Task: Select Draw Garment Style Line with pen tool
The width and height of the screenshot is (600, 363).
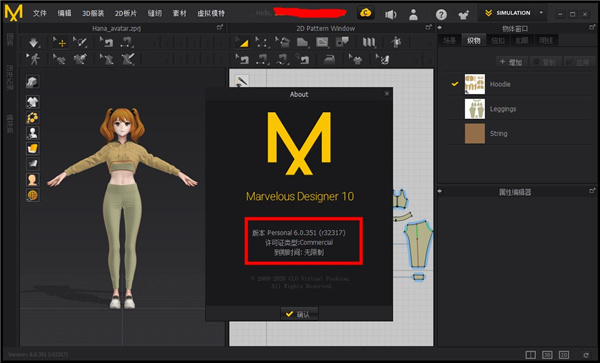Action: (80, 59)
